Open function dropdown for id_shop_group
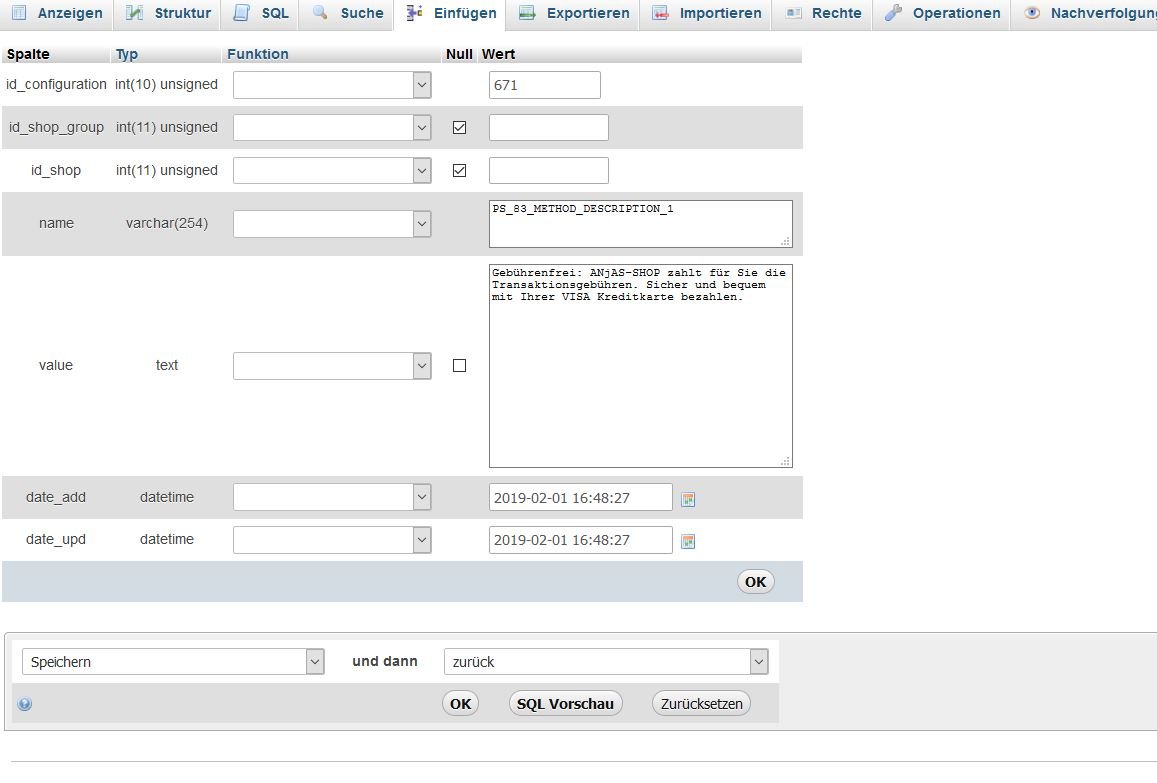Image resolution: width=1157 pixels, height=783 pixels. 332,128
